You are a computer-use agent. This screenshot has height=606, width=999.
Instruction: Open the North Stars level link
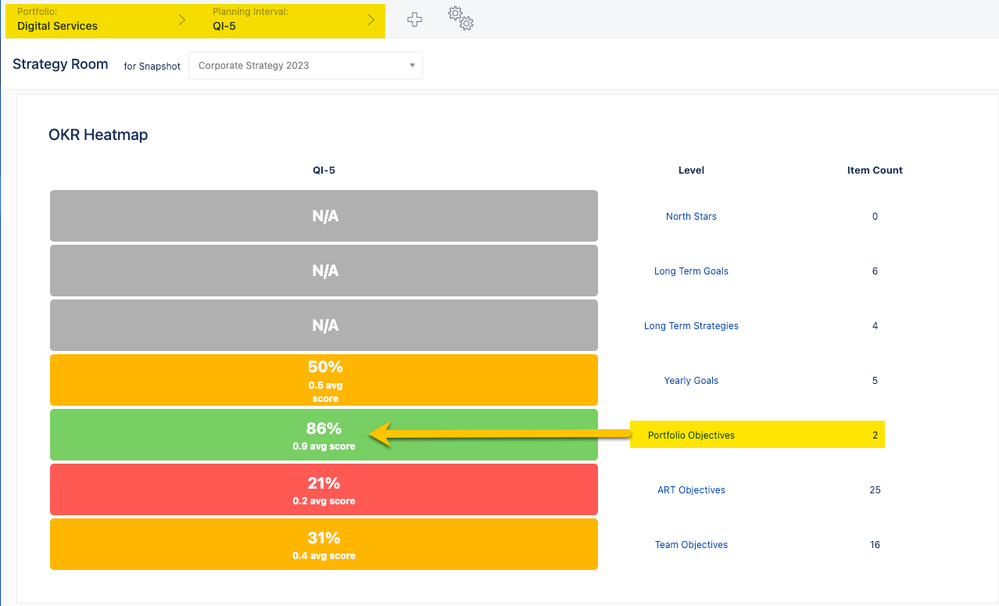691,217
